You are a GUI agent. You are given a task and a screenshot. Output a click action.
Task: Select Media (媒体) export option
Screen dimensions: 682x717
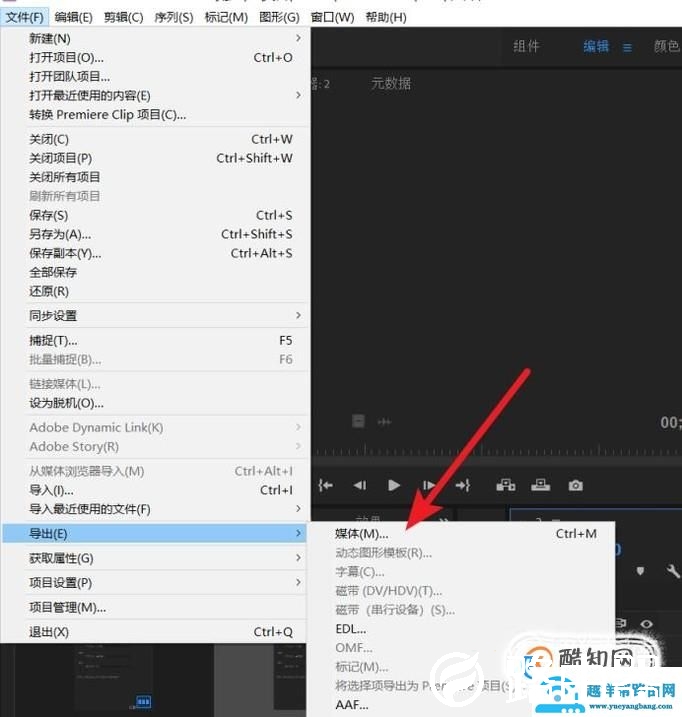462,534
